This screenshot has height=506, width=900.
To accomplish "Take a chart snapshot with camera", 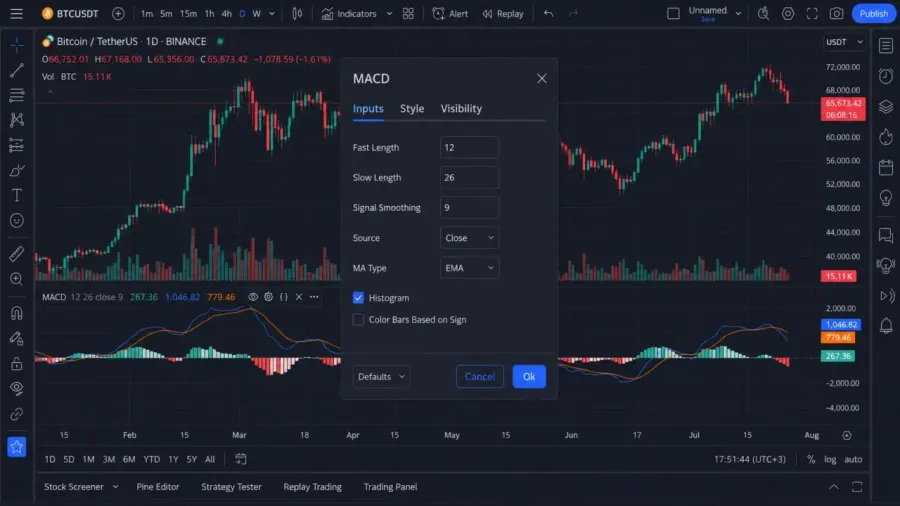I will (836, 13).
